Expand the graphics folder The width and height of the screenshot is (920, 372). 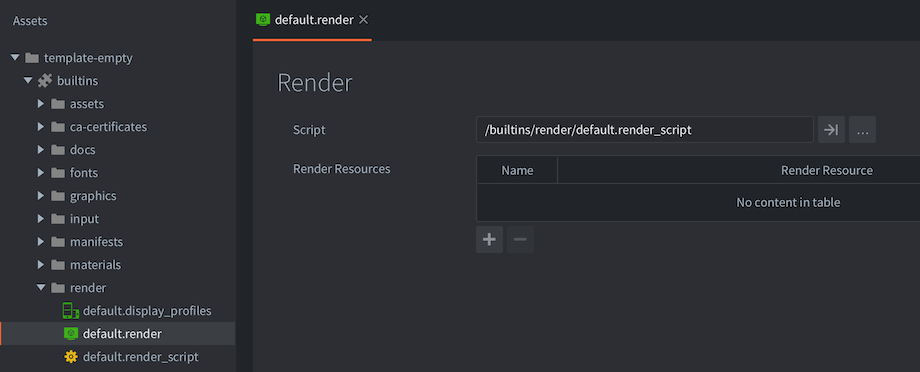pos(40,195)
